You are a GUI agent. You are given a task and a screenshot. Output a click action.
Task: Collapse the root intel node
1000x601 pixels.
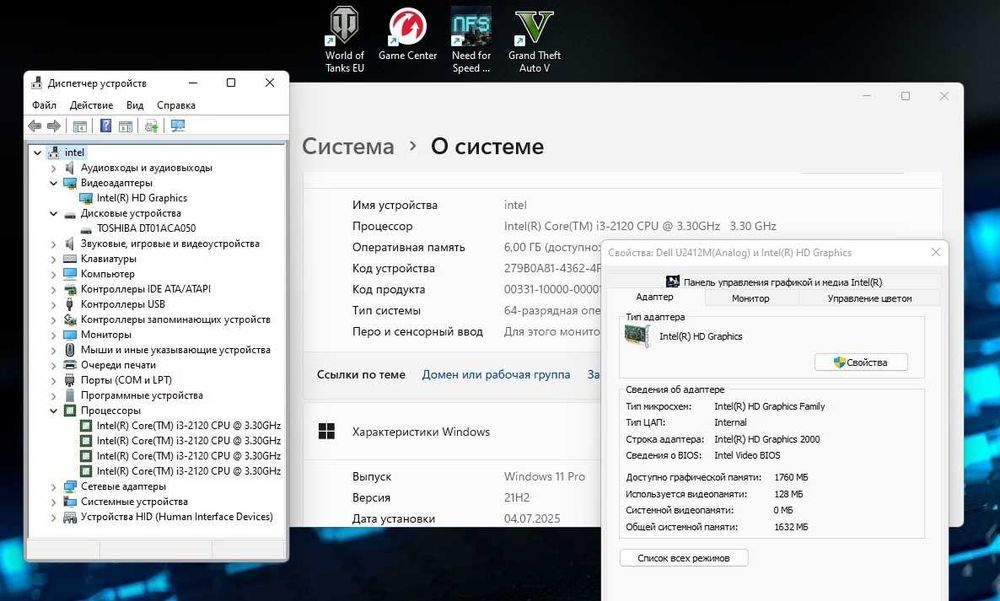[38, 152]
